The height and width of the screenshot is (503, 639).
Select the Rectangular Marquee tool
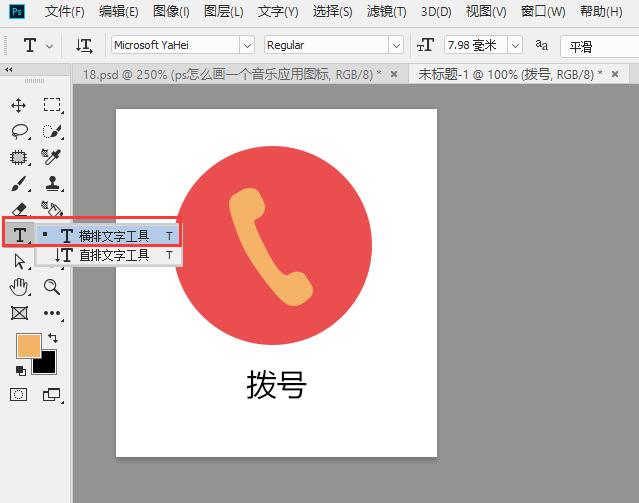point(52,105)
